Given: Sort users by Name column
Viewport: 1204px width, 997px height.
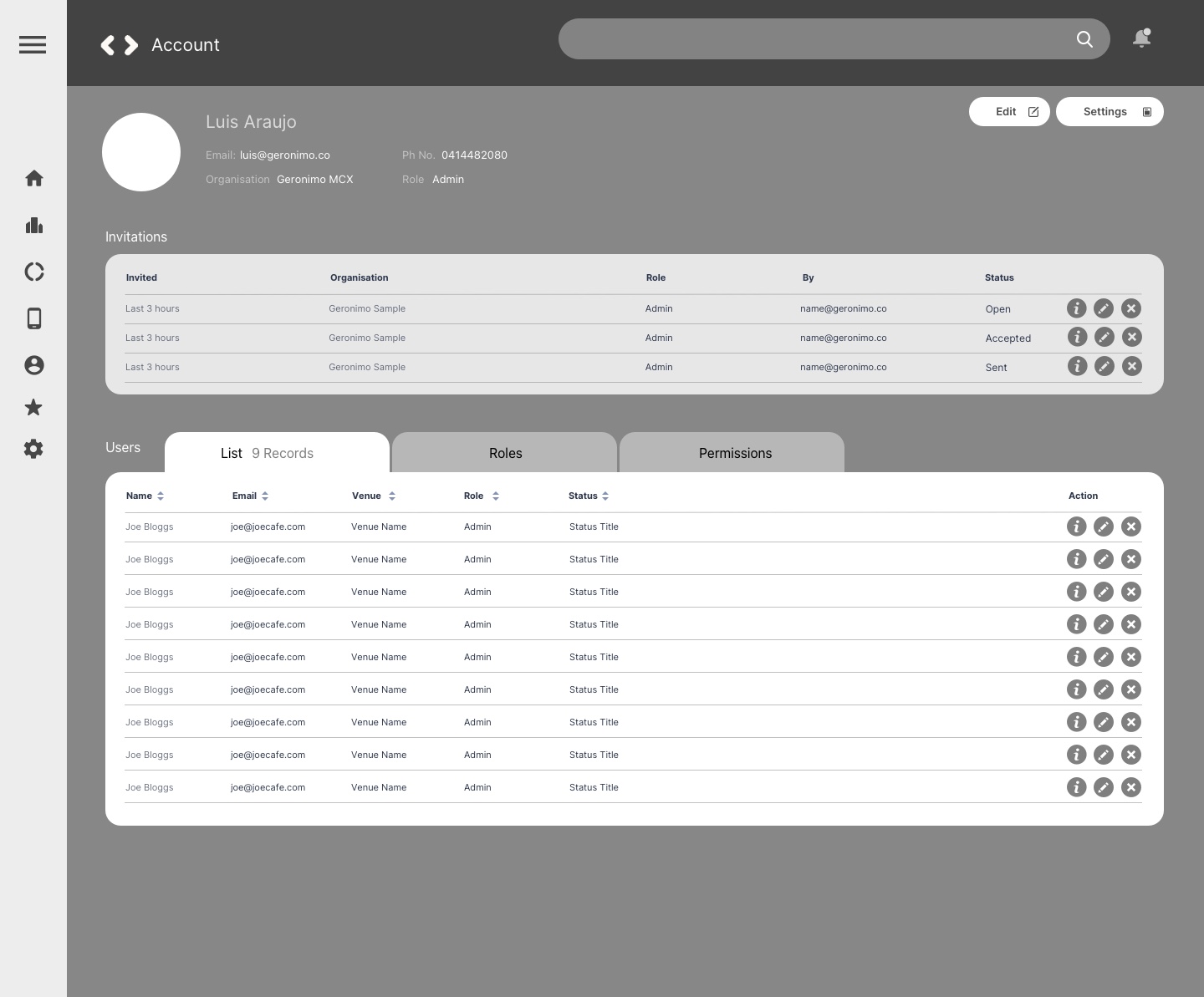Looking at the screenshot, I should [161, 496].
